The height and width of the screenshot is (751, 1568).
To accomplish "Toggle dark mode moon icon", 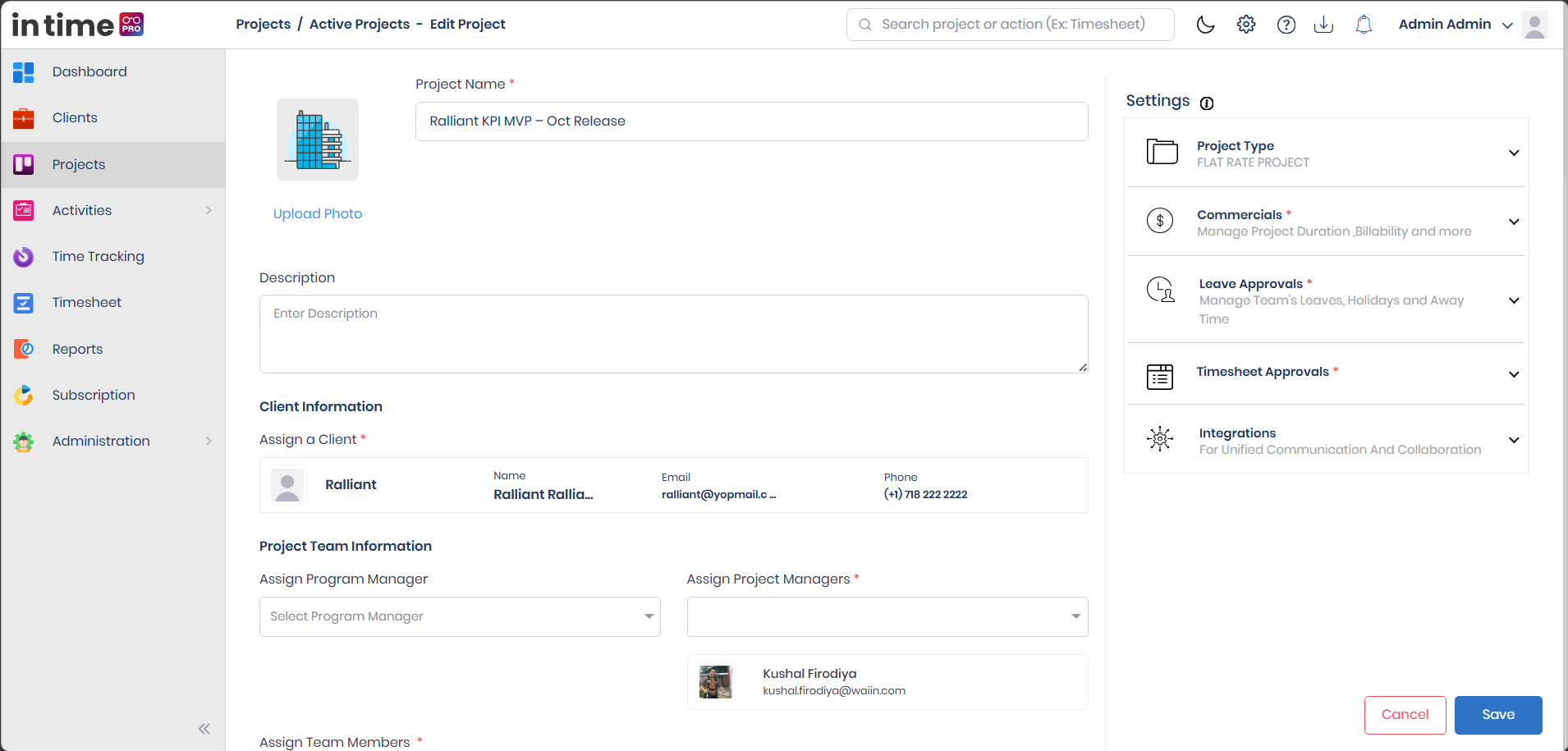I will (1205, 25).
